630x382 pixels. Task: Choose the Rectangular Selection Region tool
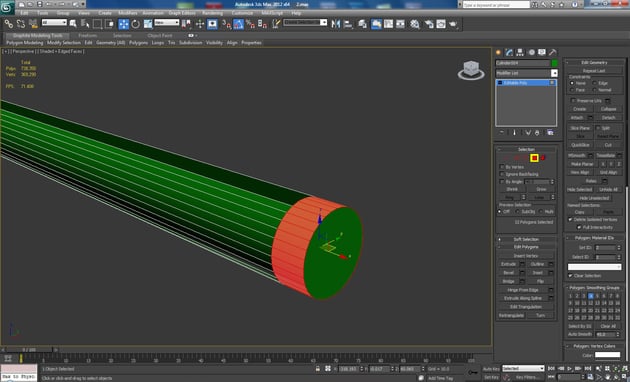coord(97,24)
